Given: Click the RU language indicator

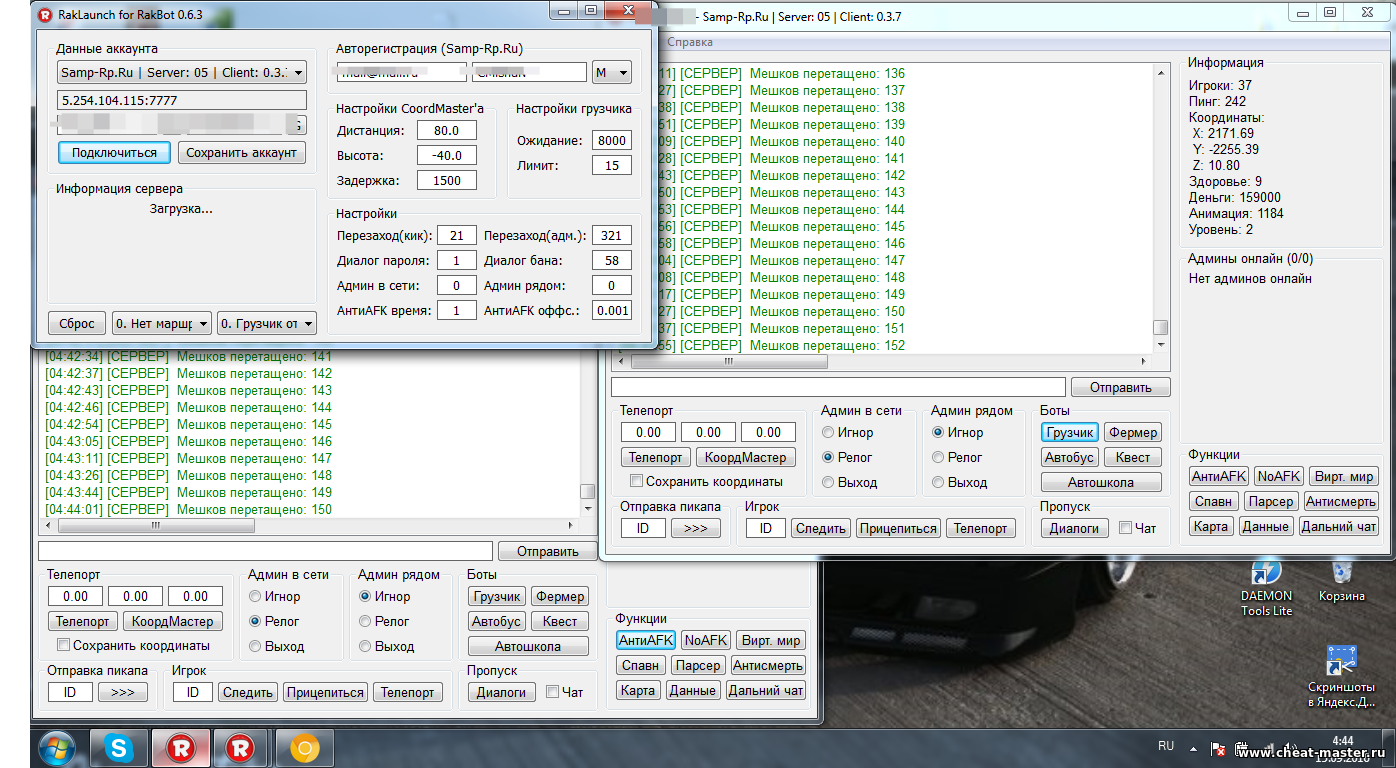Looking at the screenshot, I should click(x=1165, y=746).
